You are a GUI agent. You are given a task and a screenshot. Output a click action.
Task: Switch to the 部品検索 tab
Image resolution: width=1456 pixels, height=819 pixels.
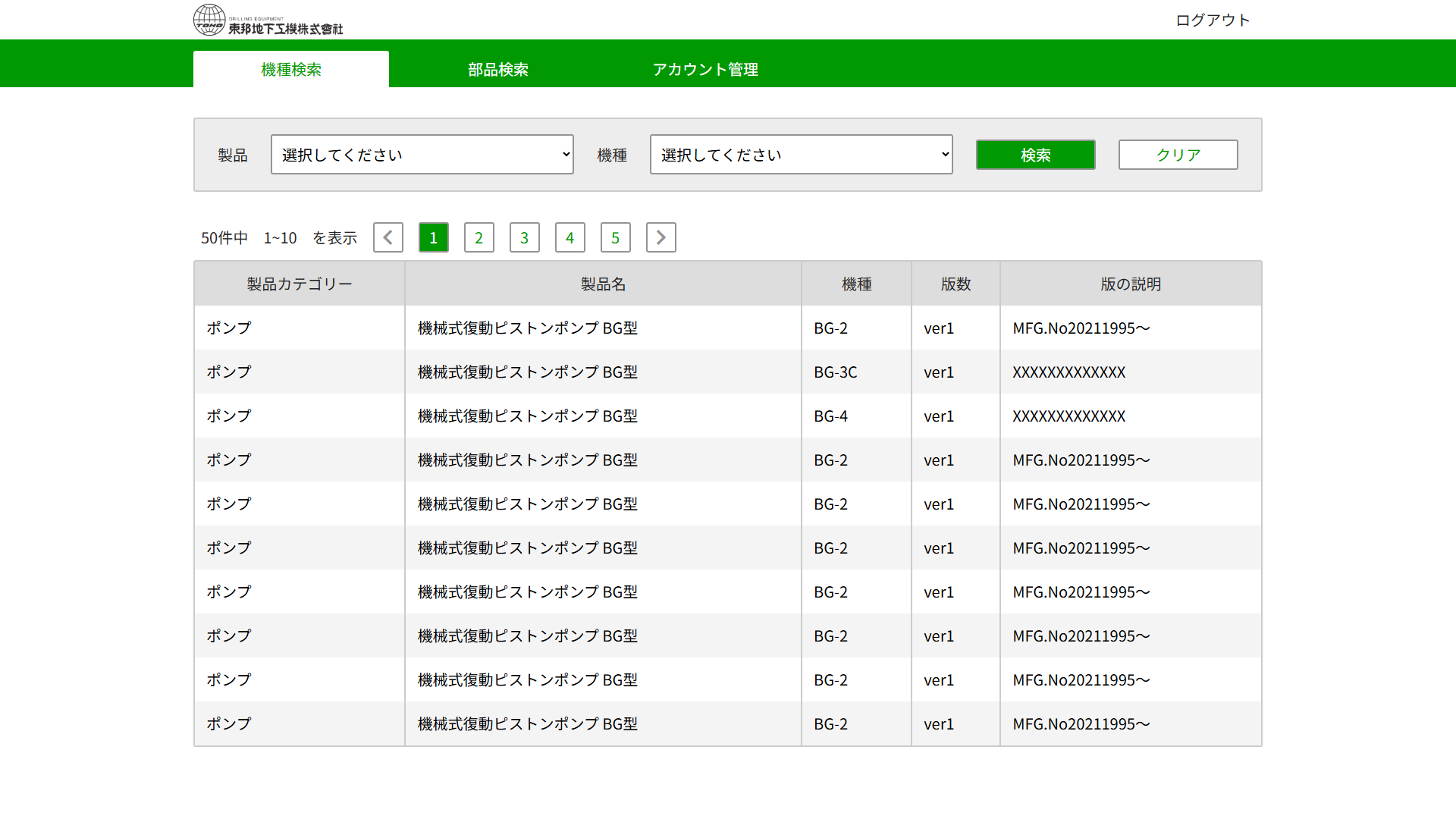497,69
